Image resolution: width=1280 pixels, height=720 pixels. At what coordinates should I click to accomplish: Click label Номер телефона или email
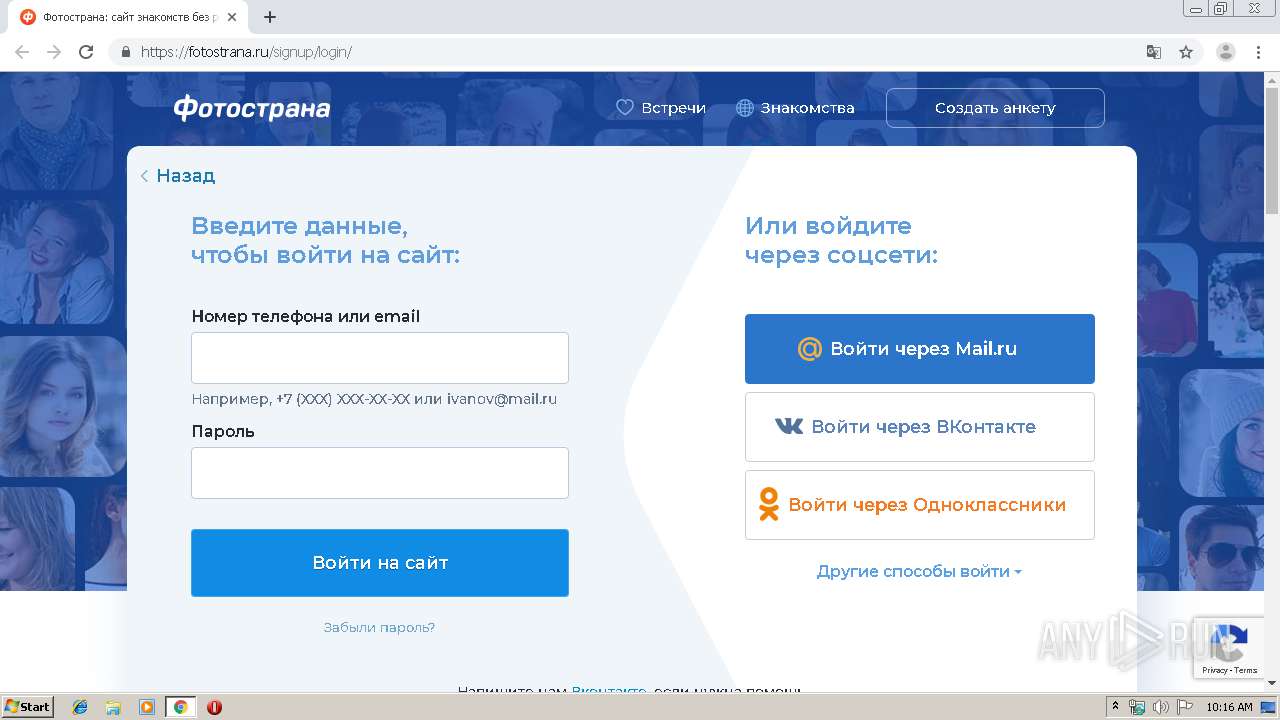point(305,316)
